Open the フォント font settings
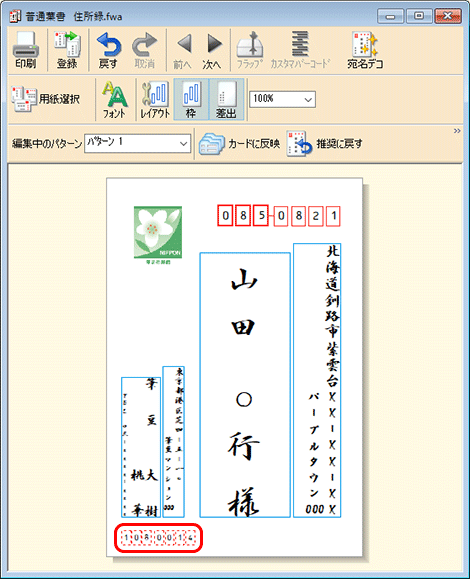 coord(114,100)
